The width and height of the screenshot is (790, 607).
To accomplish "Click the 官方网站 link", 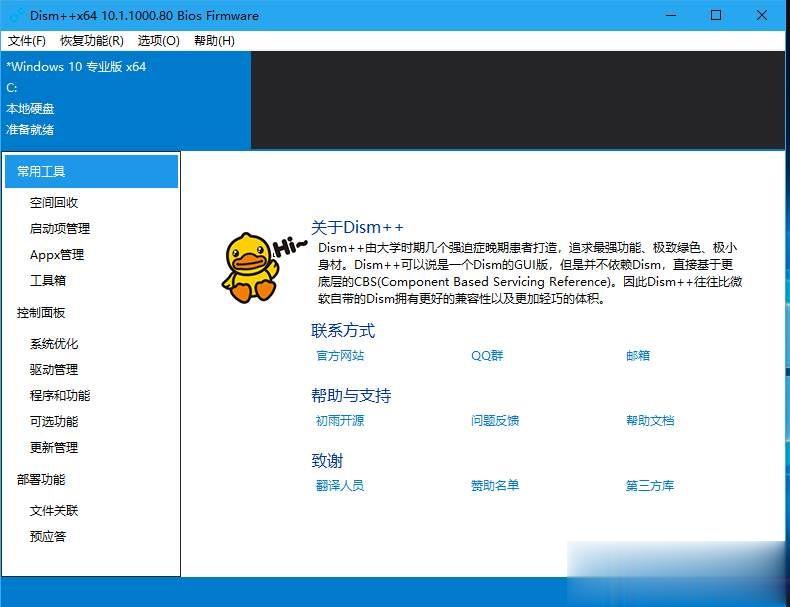I will point(340,356).
